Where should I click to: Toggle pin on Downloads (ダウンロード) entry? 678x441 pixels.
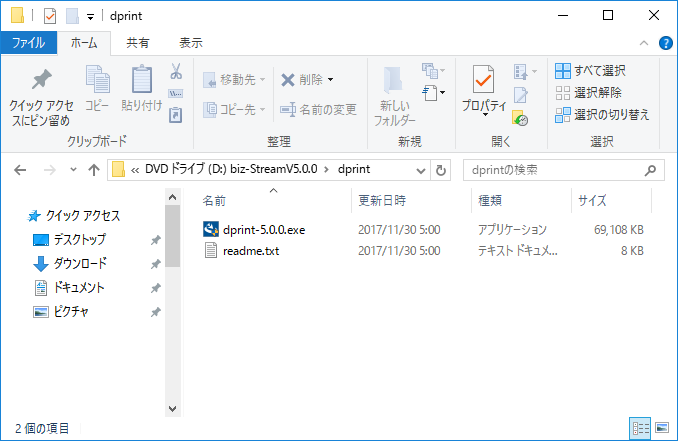(156, 264)
